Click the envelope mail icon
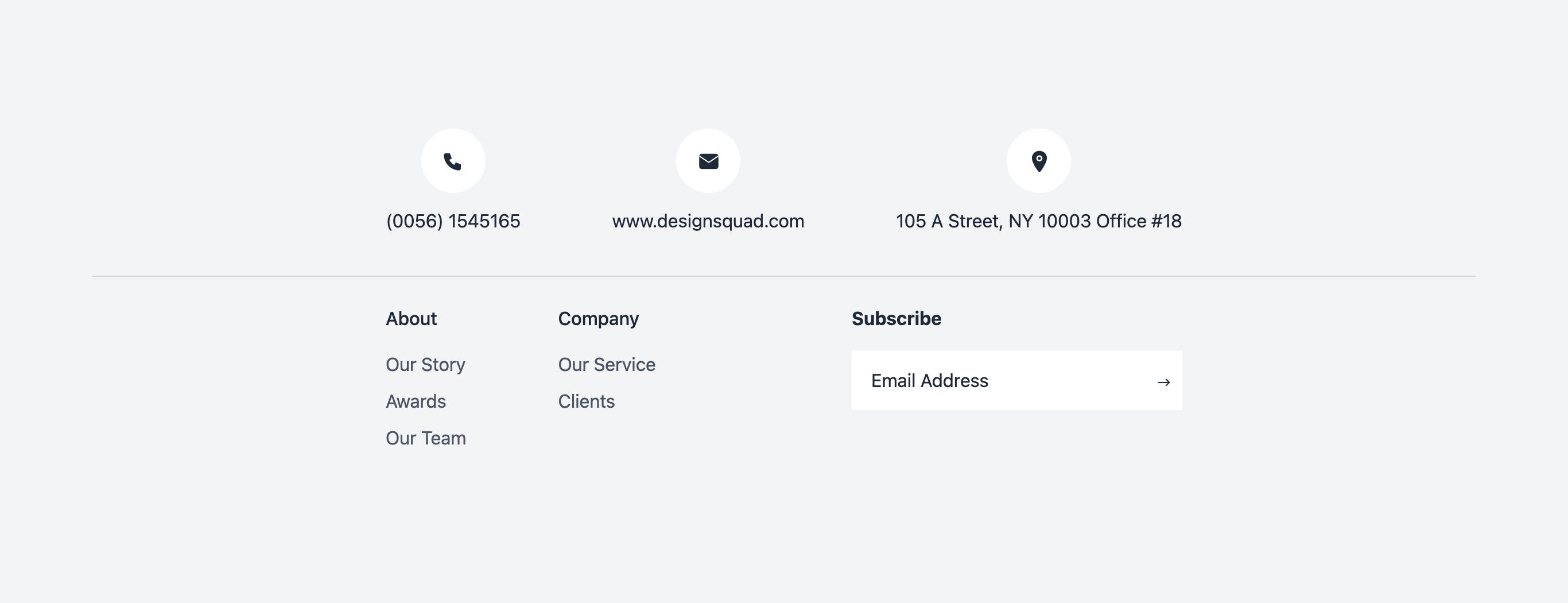Screen dimensions: 1568x603 pos(708,161)
